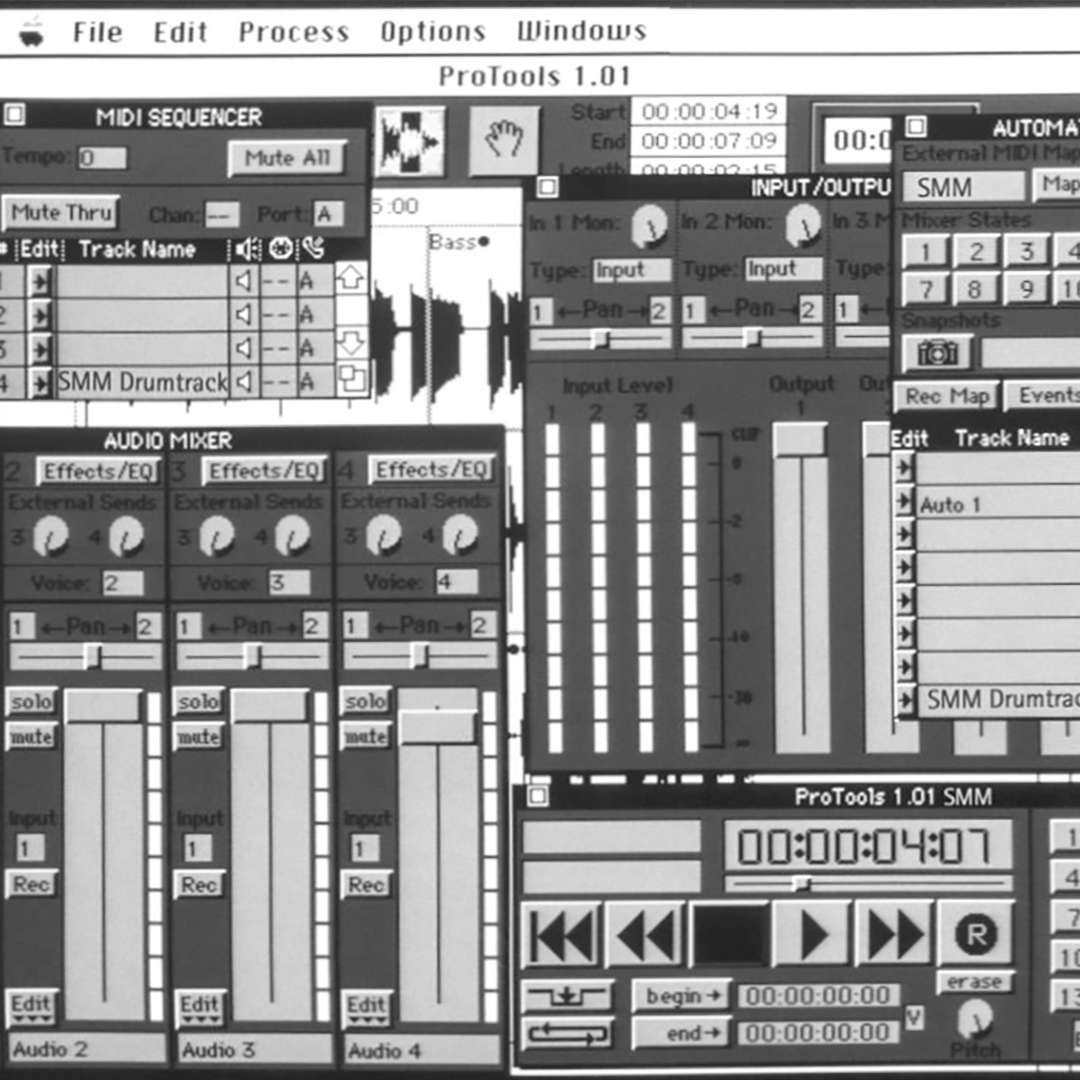Take a snapshot with camera icon

(x=937, y=353)
